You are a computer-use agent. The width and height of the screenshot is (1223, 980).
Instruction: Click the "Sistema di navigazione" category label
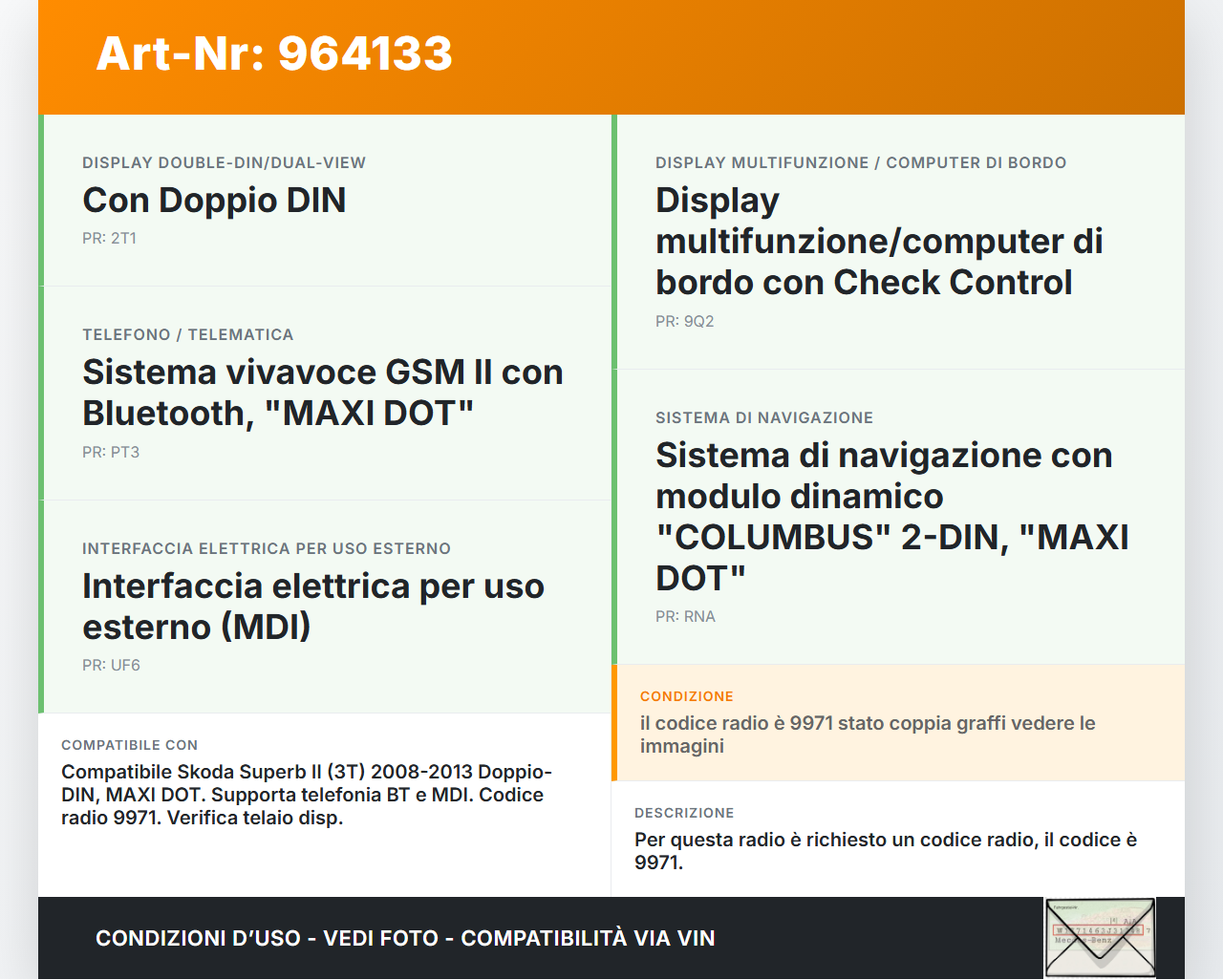pos(763,418)
